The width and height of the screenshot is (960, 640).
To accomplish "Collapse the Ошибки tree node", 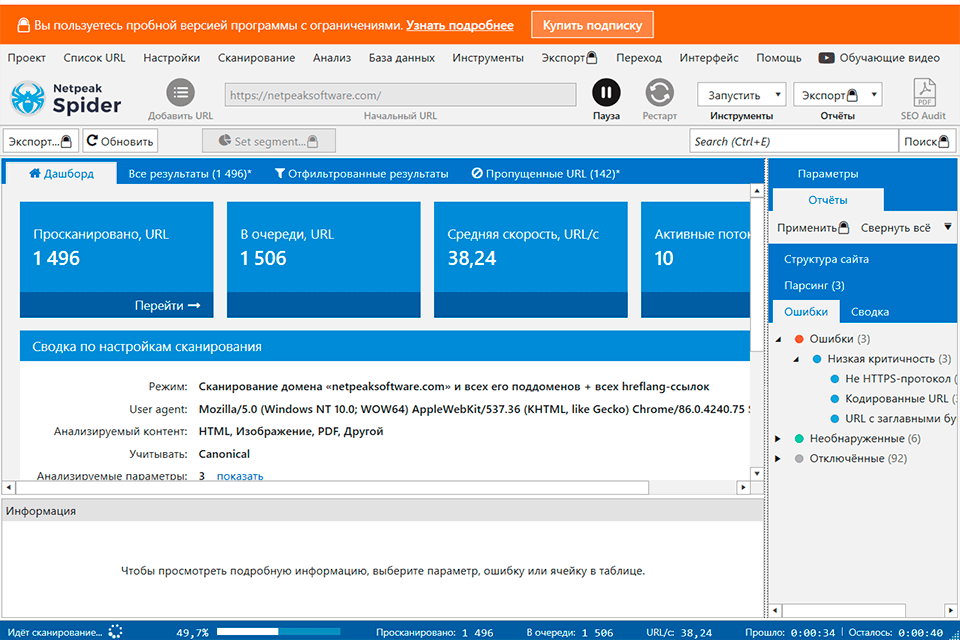I will [x=780, y=340].
